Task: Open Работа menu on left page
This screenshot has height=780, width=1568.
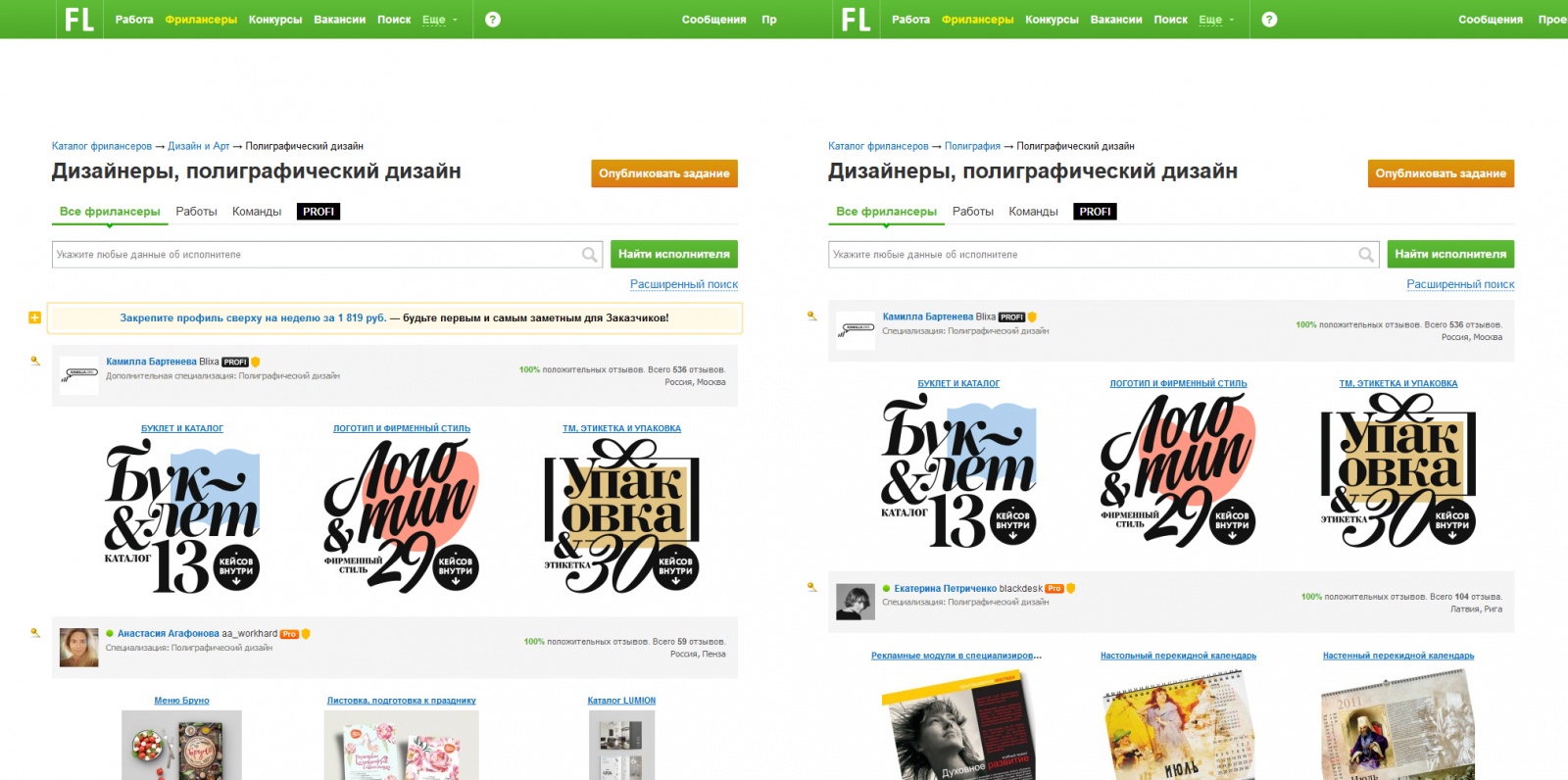Action: (x=134, y=20)
